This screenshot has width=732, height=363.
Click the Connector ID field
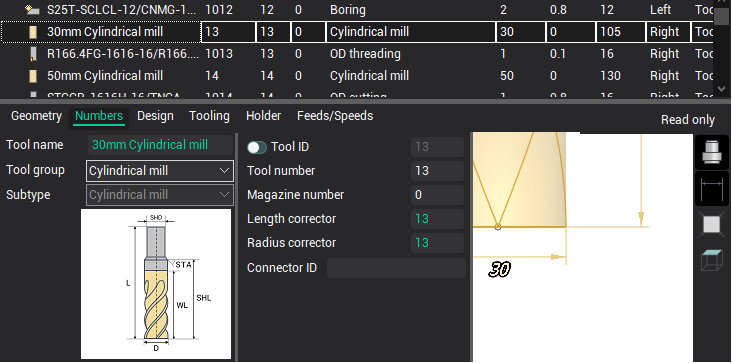[x=396, y=268]
